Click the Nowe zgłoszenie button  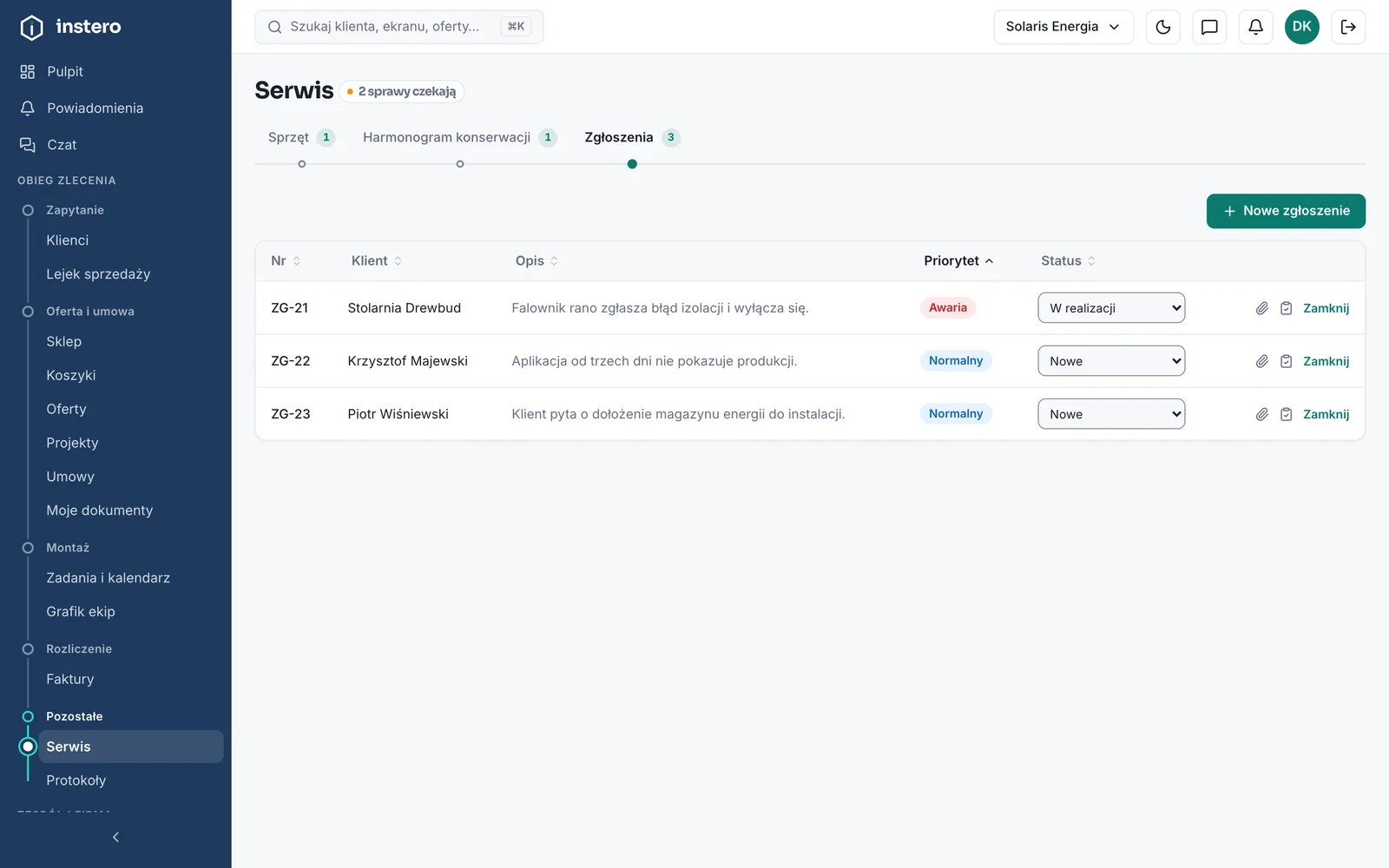pyautogui.click(x=1286, y=211)
